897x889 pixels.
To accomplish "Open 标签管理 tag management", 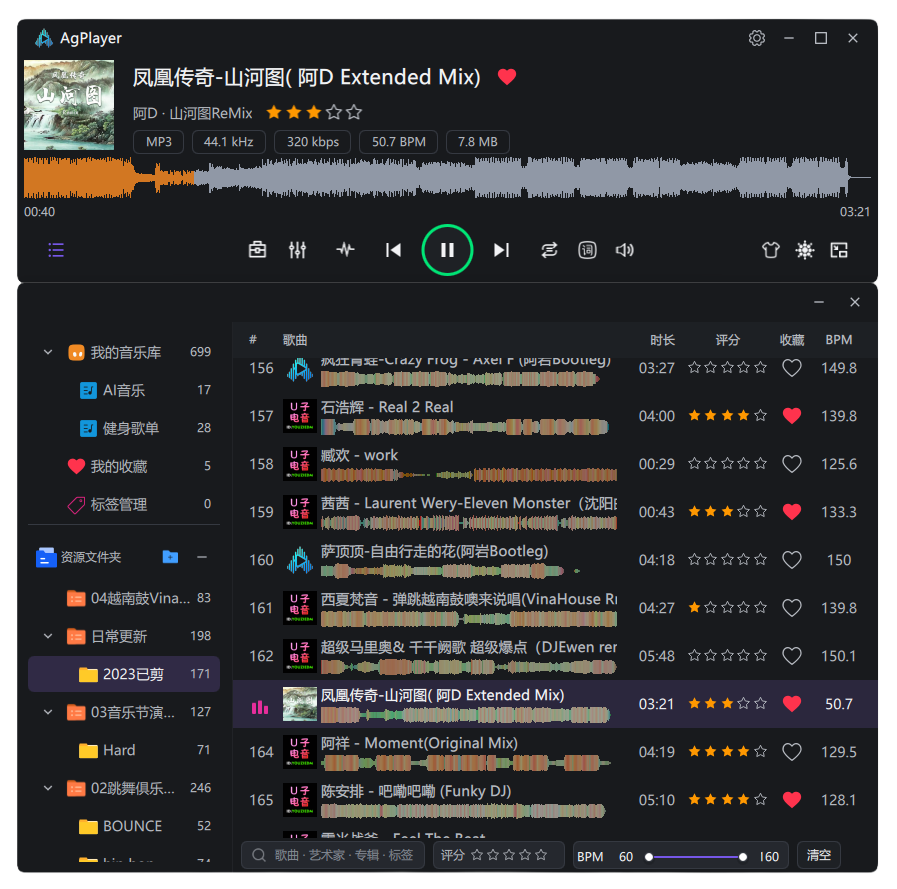I will [x=124, y=504].
